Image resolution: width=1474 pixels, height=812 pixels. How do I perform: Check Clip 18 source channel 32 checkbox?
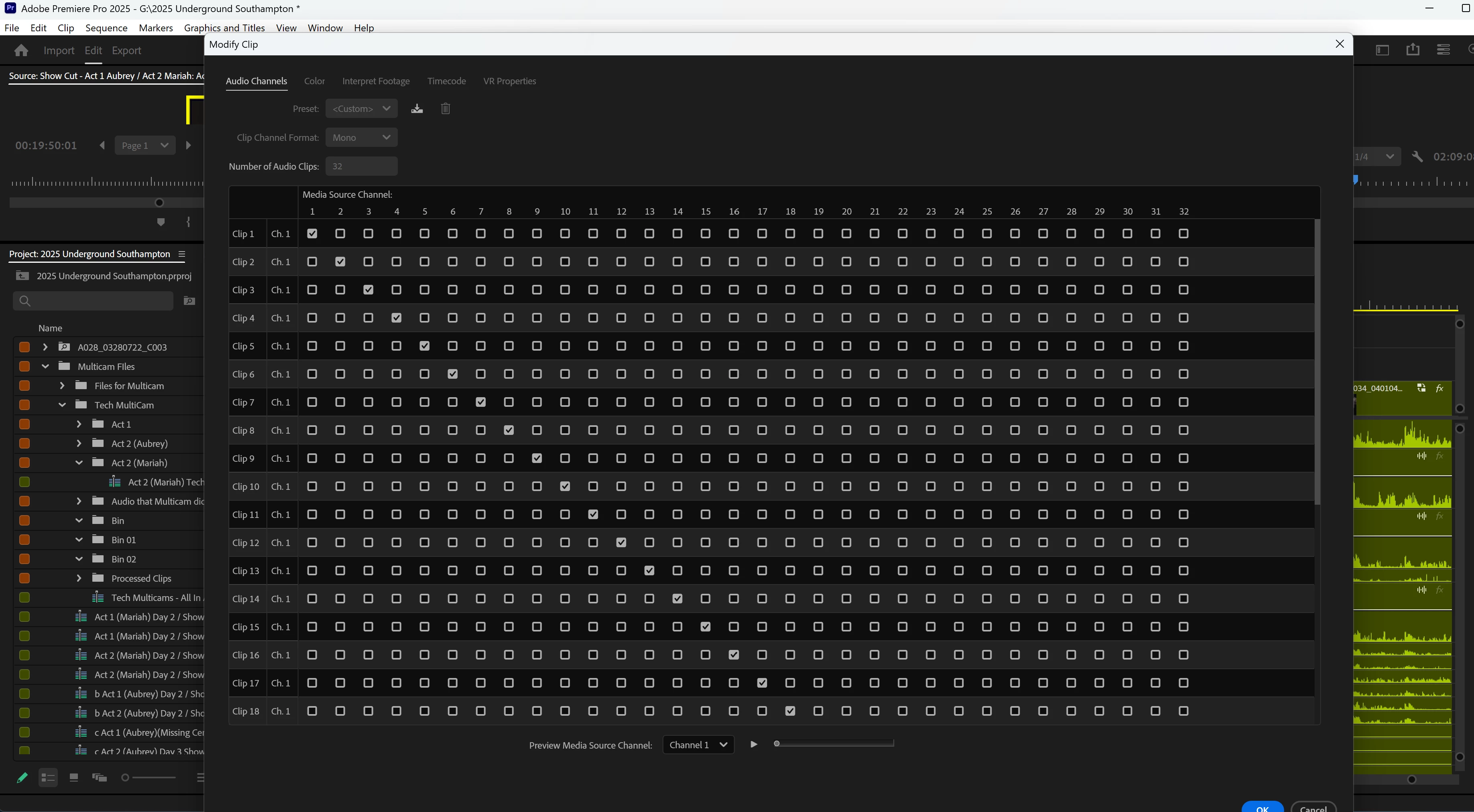click(x=1183, y=711)
